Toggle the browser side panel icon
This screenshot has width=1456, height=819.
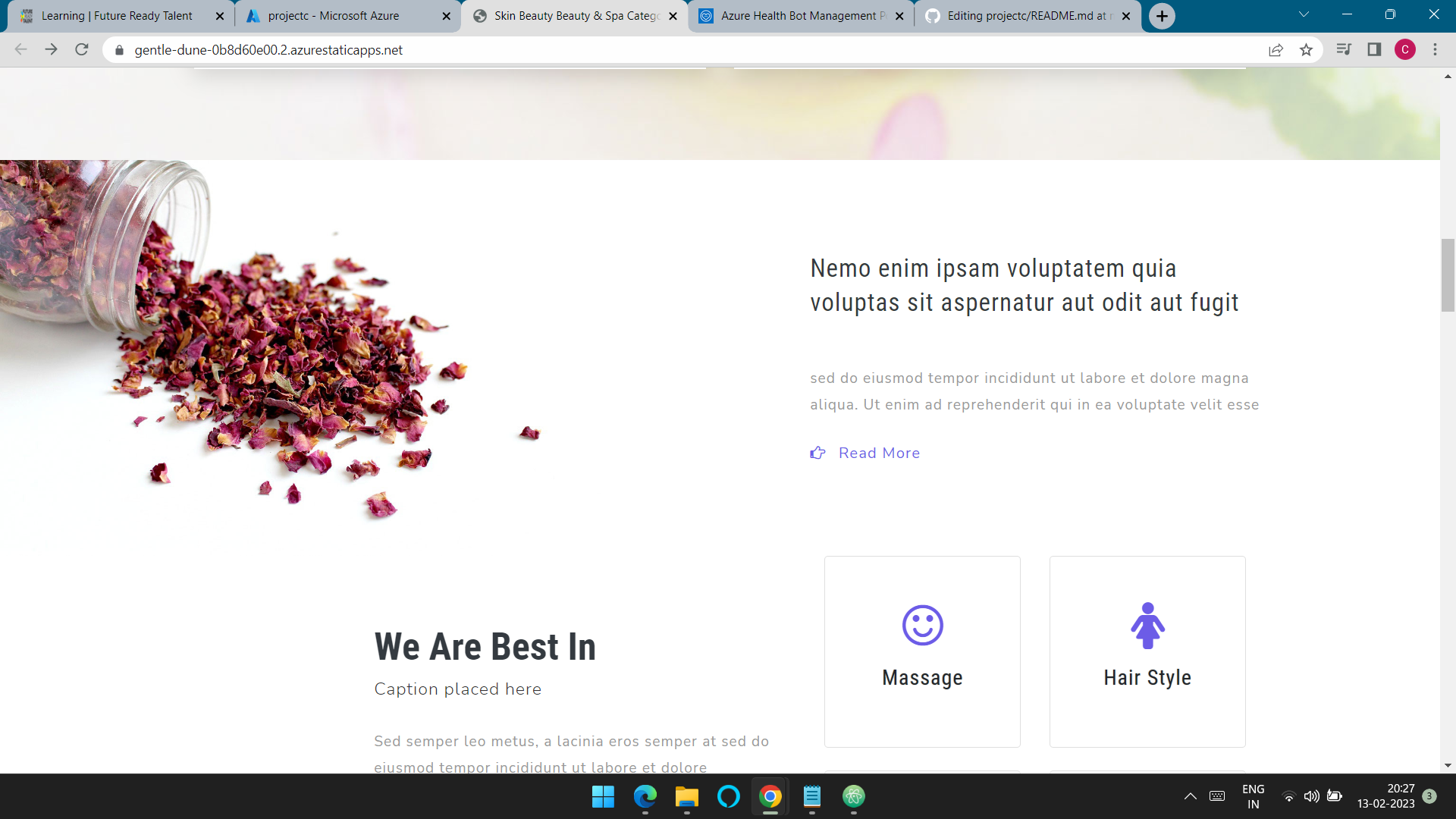(x=1374, y=50)
